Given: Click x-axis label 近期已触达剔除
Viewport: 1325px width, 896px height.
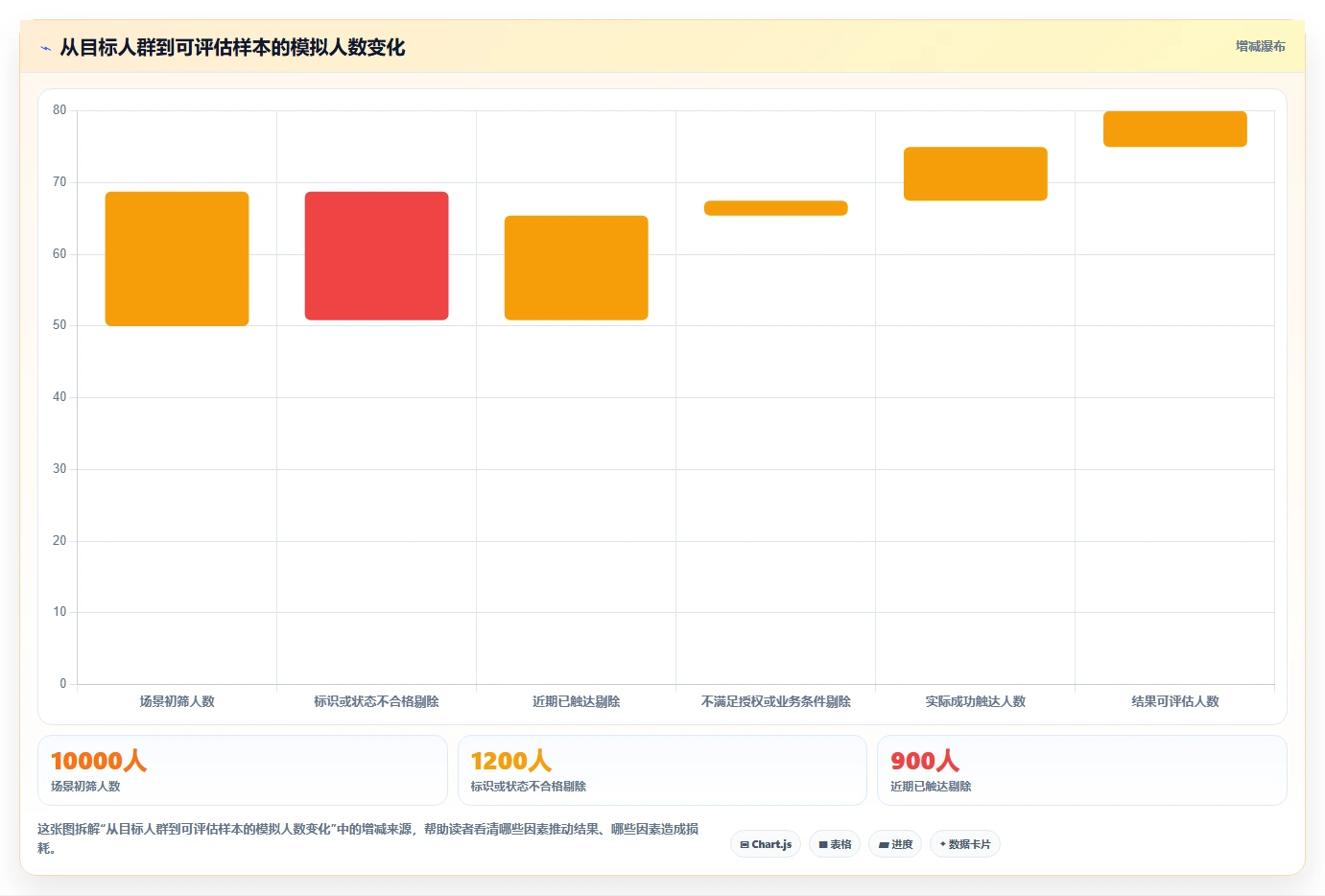Looking at the screenshot, I should tap(577, 701).
